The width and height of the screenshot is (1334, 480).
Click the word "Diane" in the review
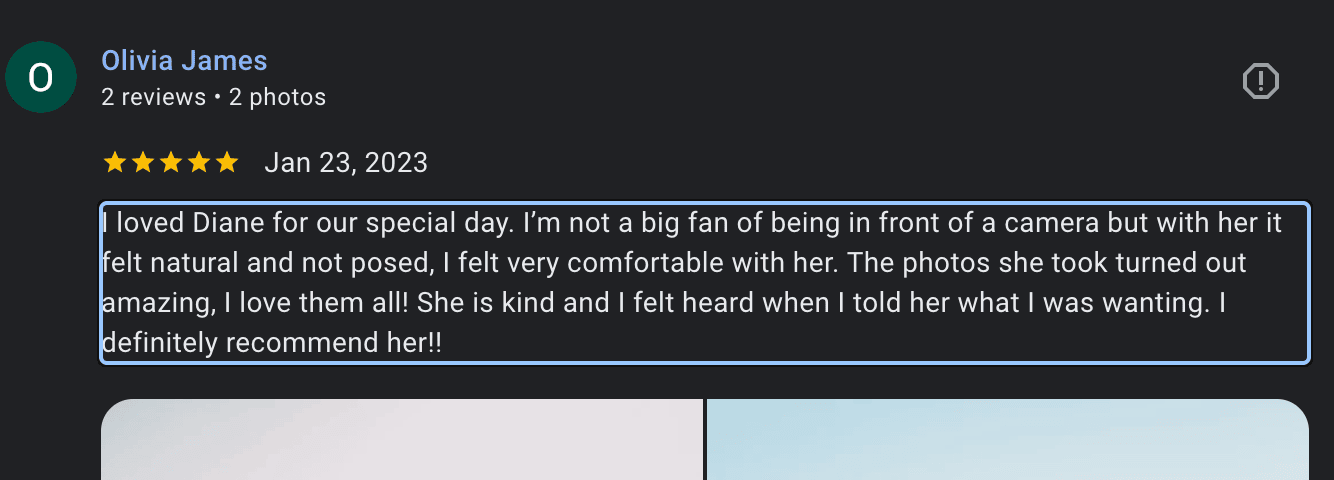click(232, 223)
